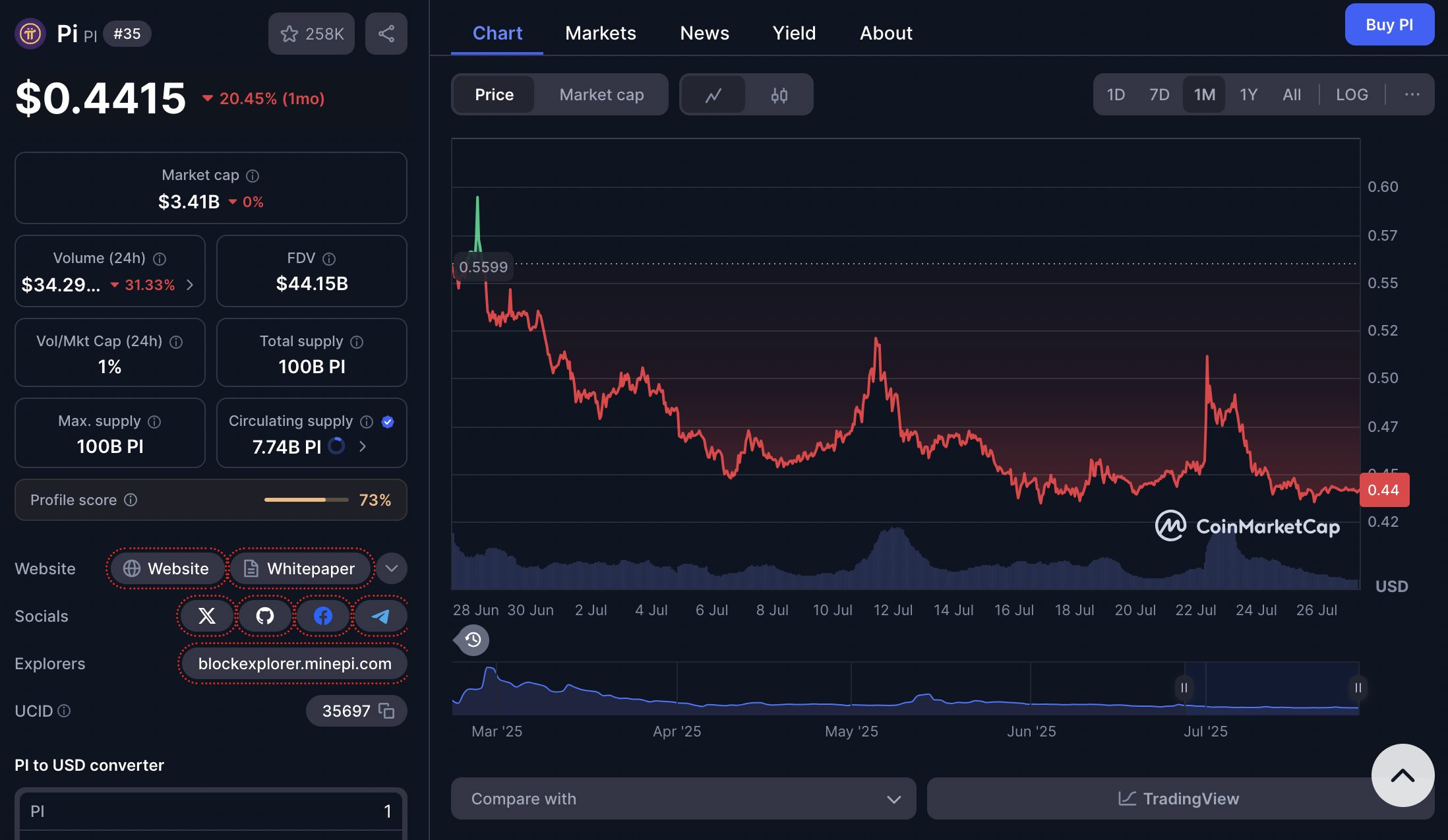Click the Market cap info icon
Image resolution: width=1448 pixels, height=840 pixels.
click(x=253, y=175)
